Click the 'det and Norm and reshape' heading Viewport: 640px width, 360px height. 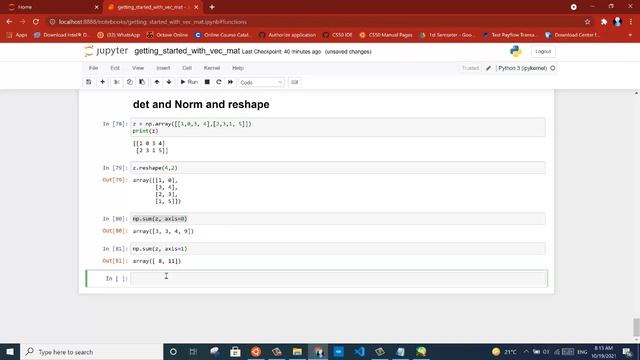pyautogui.click(x=201, y=104)
